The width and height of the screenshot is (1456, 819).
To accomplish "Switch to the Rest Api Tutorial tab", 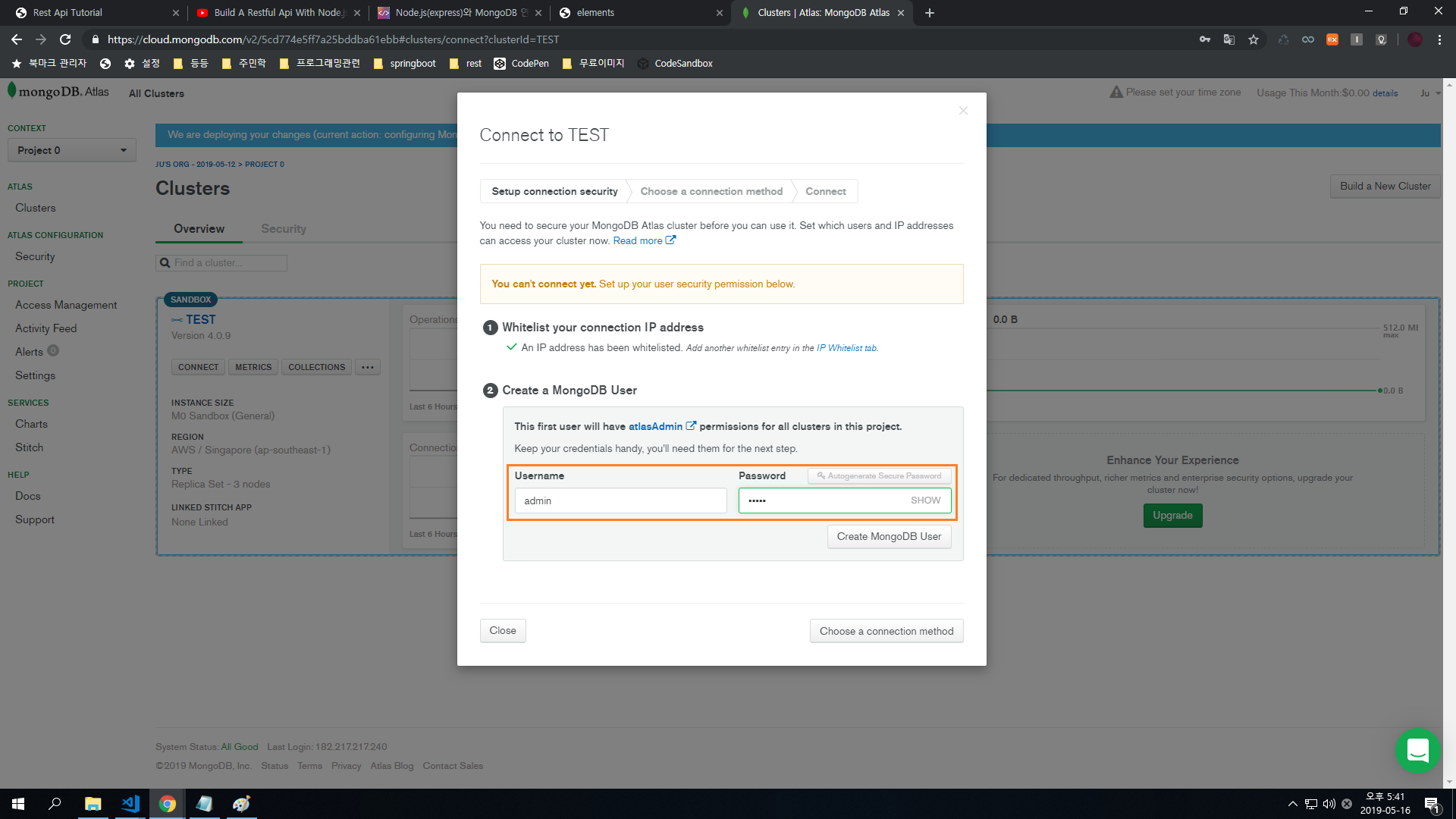I will coord(91,13).
